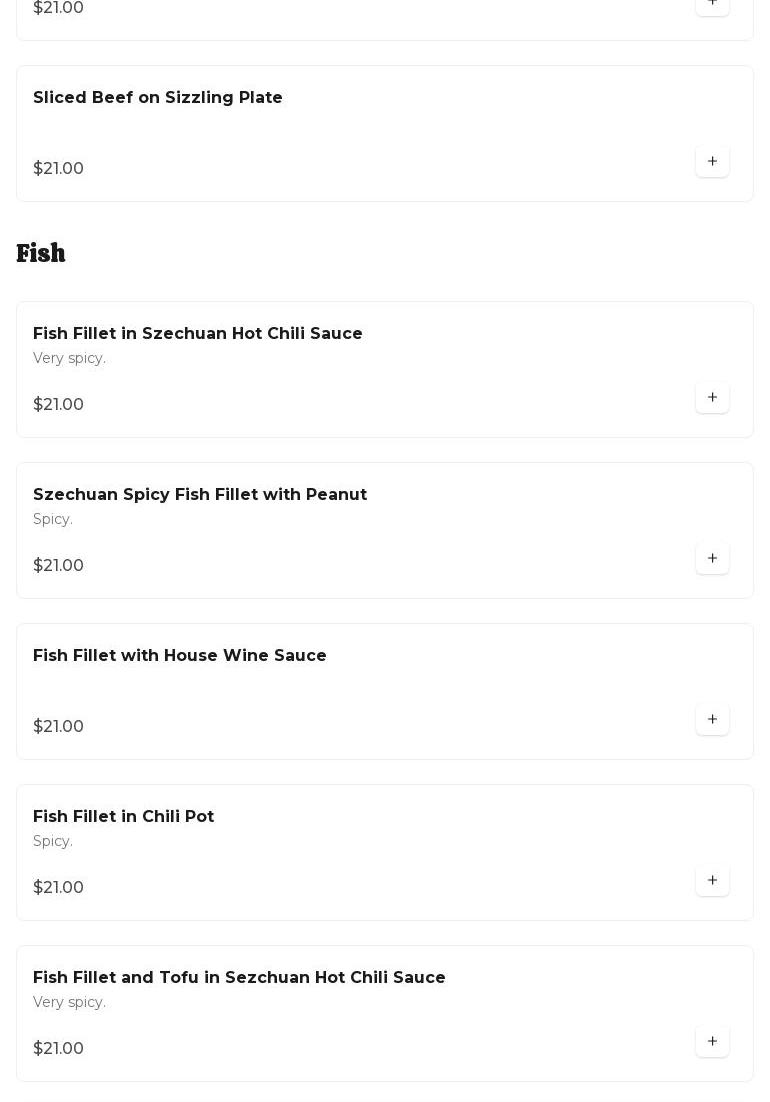Image resolution: width=770 pixels, height=1102 pixels.
Task: Click $21.00 price of Fish Fillet in Chili Pot
Action: click(x=58, y=887)
